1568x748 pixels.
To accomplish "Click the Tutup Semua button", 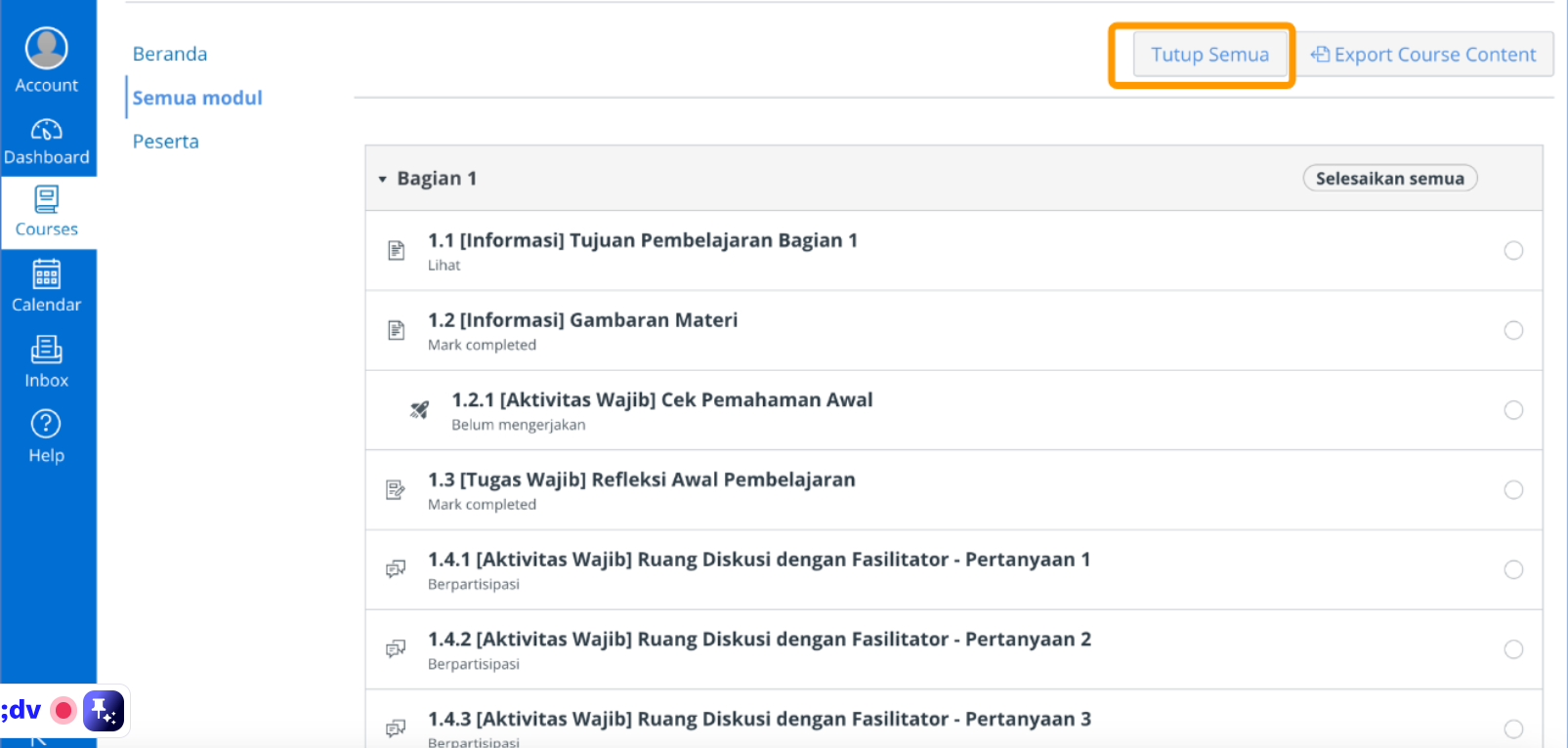I will coord(1209,55).
